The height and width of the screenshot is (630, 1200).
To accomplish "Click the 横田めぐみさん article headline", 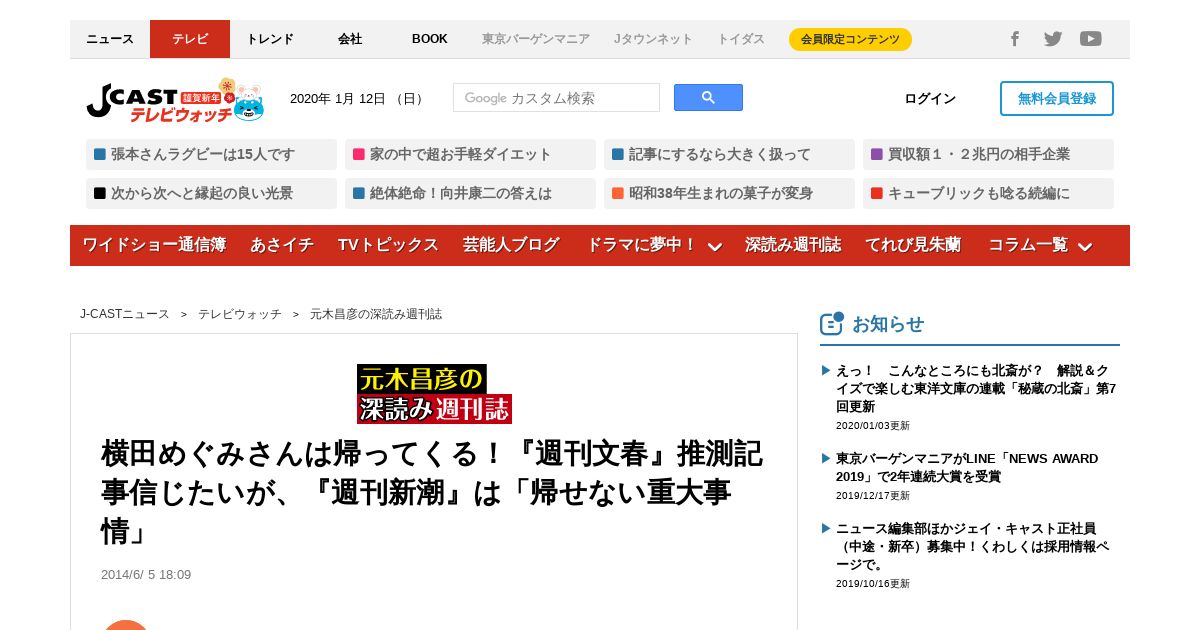I will click(432, 492).
